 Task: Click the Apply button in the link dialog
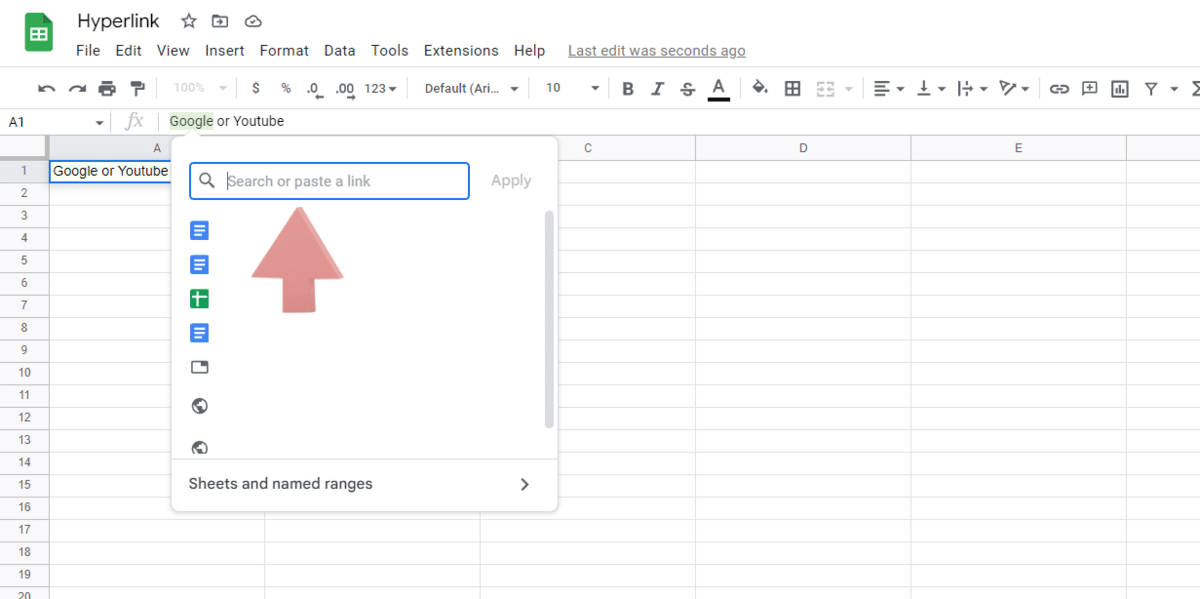point(511,180)
